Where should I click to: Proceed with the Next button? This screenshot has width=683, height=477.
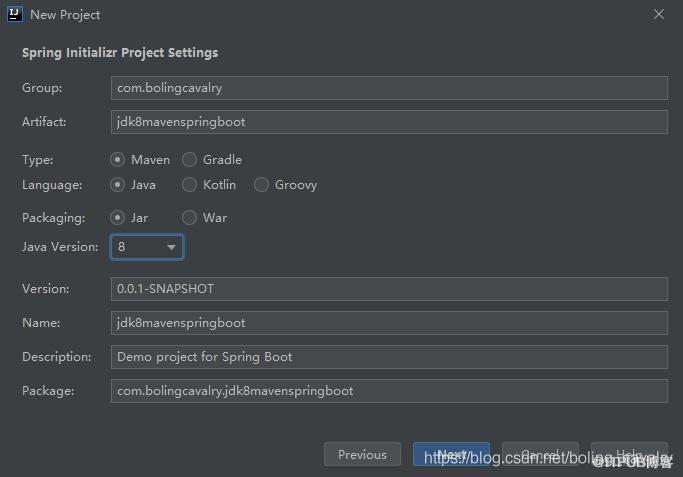pyautogui.click(x=451, y=454)
